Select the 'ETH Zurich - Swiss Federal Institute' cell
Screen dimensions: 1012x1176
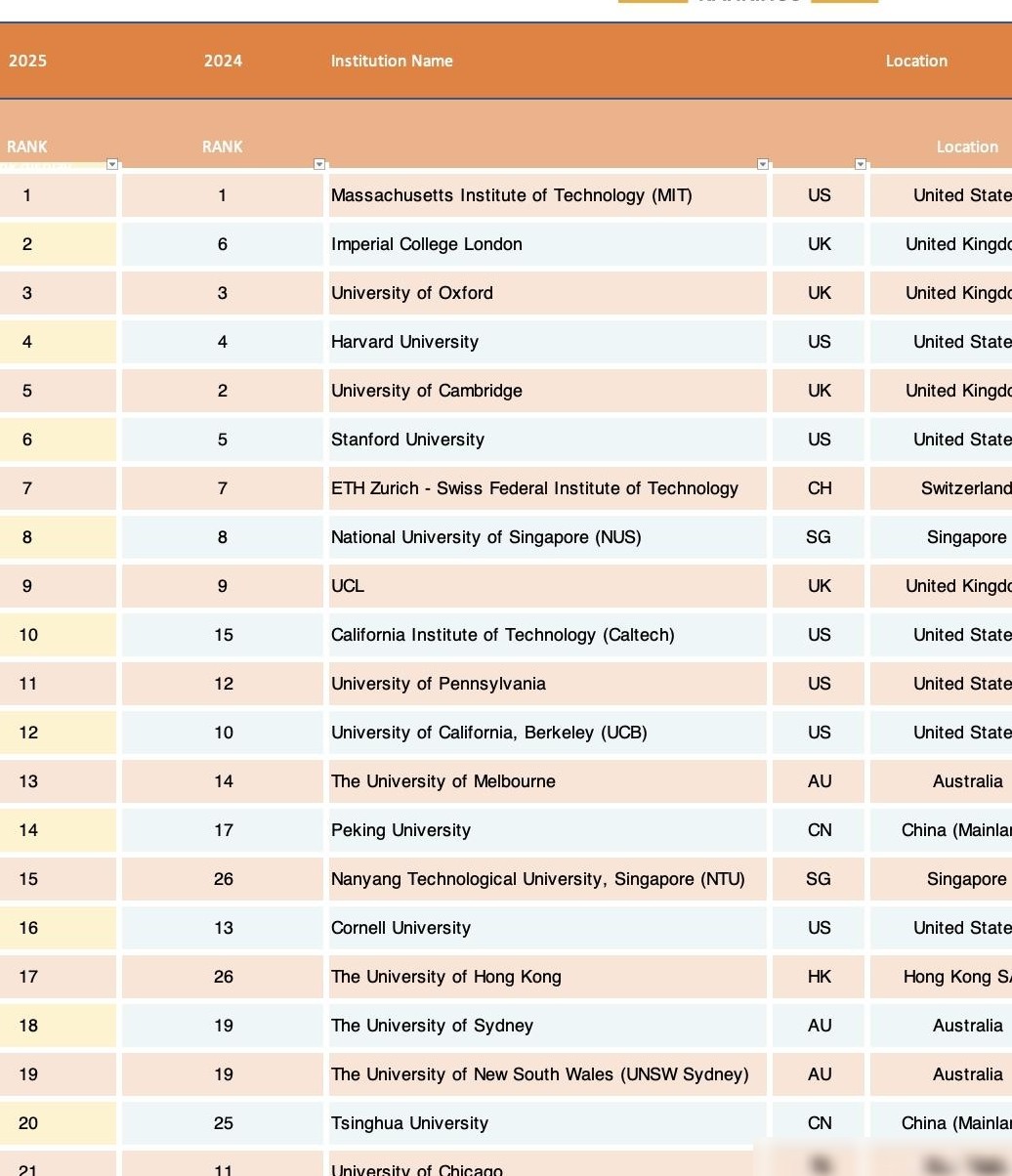(x=548, y=488)
